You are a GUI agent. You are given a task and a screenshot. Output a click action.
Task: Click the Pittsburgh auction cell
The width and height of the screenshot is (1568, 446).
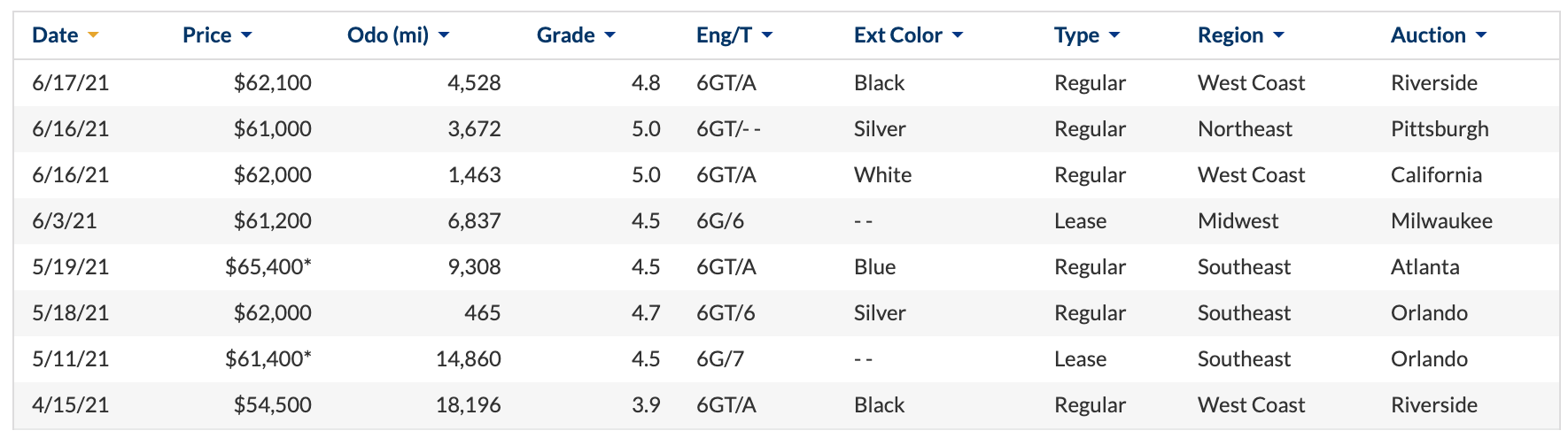tap(1440, 129)
